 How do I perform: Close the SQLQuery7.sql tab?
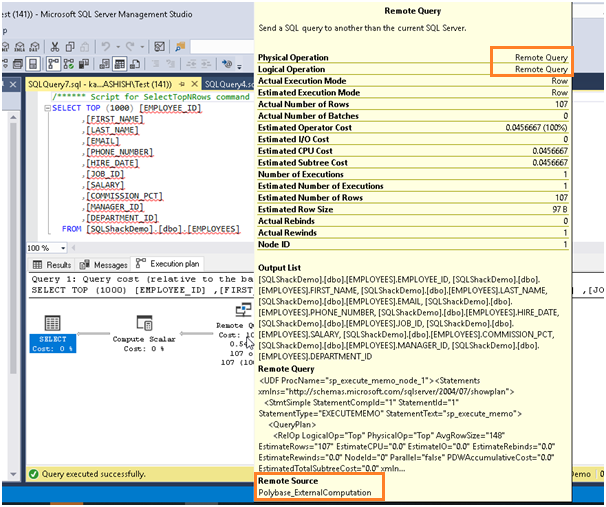[195, 84]
